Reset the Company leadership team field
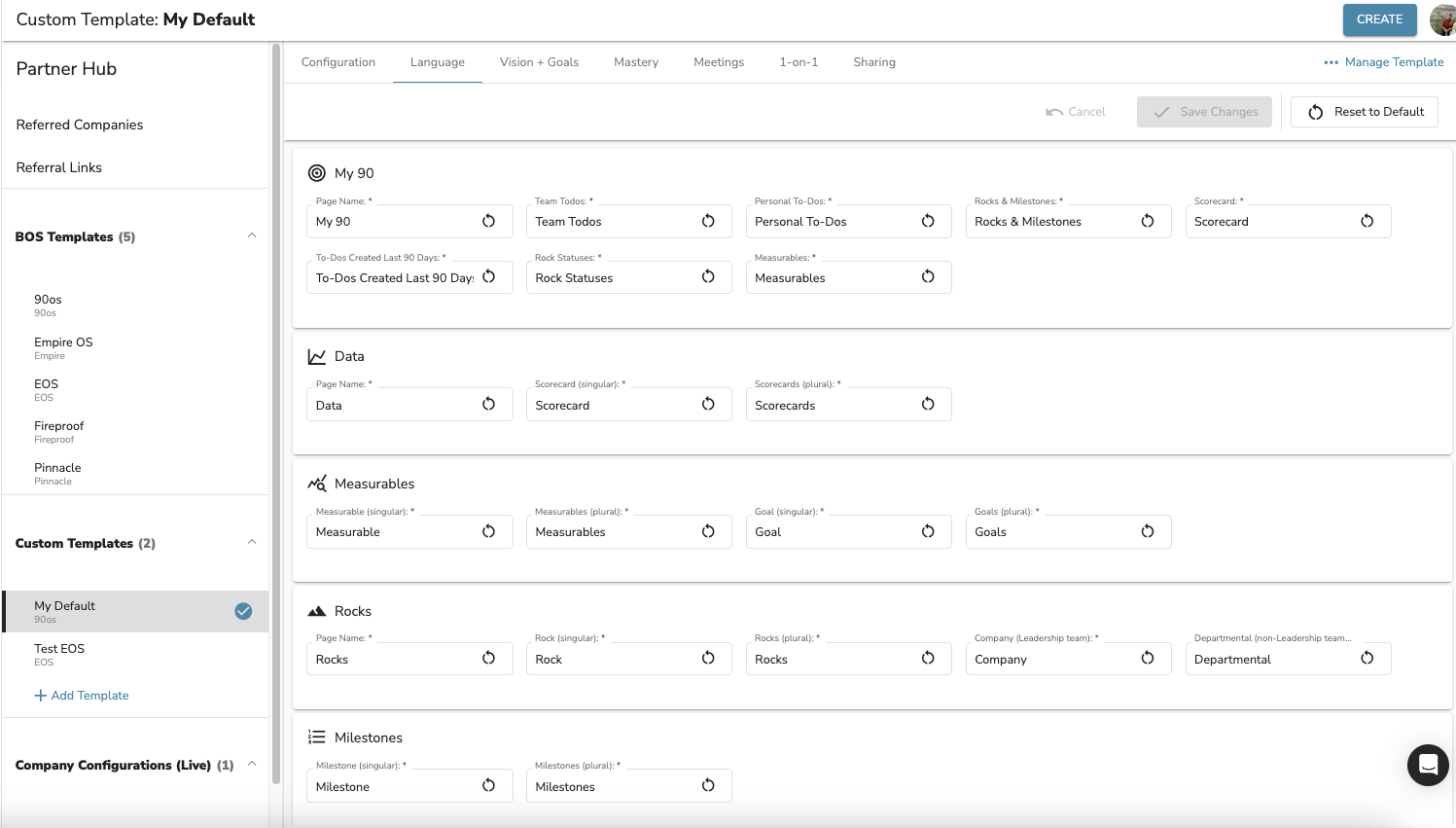Viewport: 1456px width, 828px height. tap(1149, 659)
